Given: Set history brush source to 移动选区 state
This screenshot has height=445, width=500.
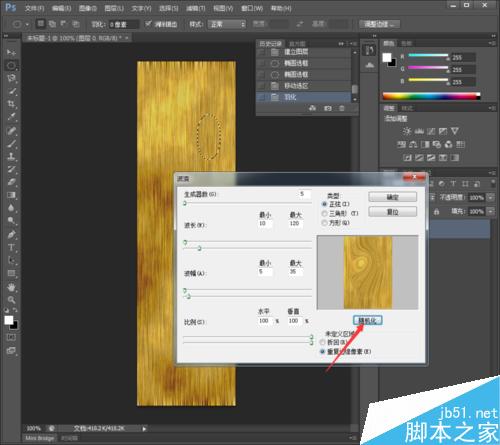Looking at the screenshot, I should 262,86.
